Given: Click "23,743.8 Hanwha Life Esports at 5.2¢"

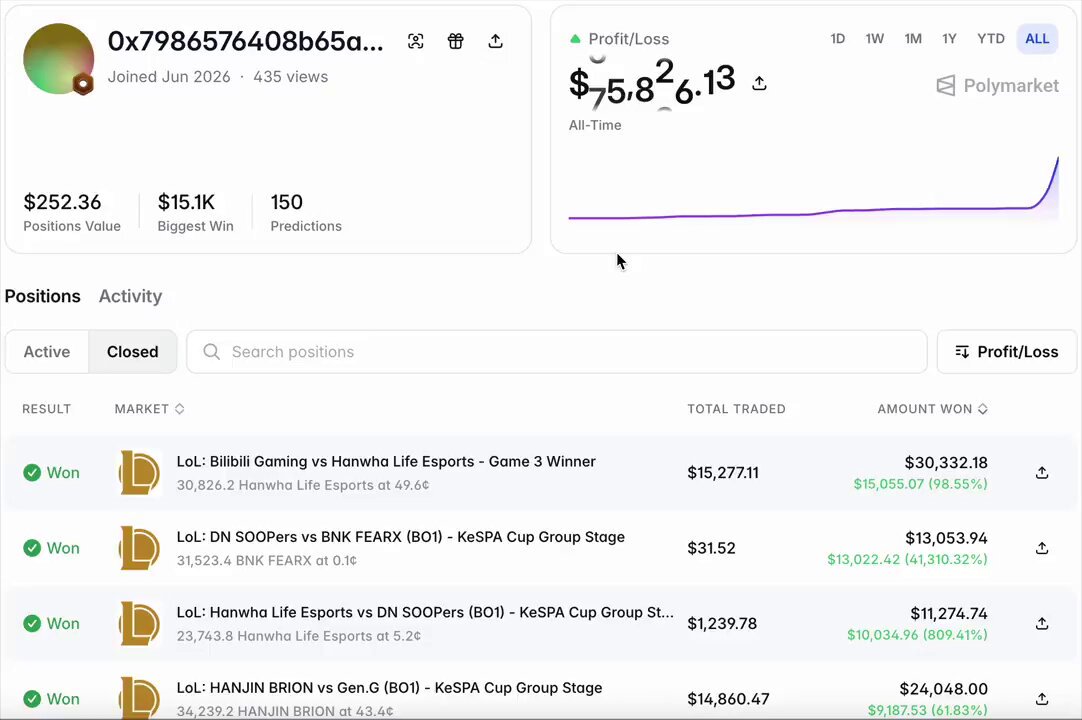Looking at the screenshot, I should click(299, 636).
